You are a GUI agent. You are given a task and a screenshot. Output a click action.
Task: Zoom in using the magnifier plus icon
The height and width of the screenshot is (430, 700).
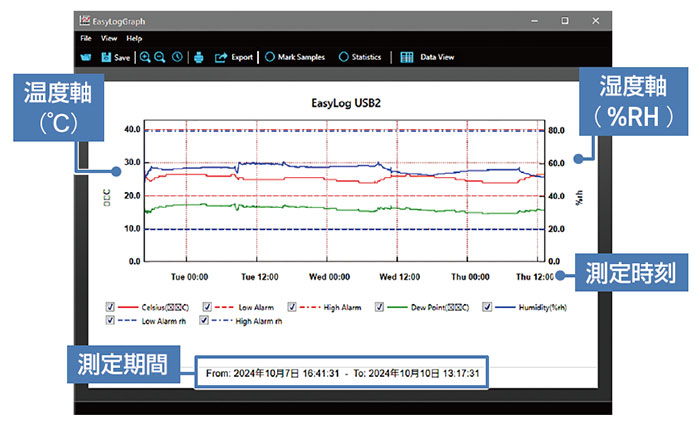(145, 57)
